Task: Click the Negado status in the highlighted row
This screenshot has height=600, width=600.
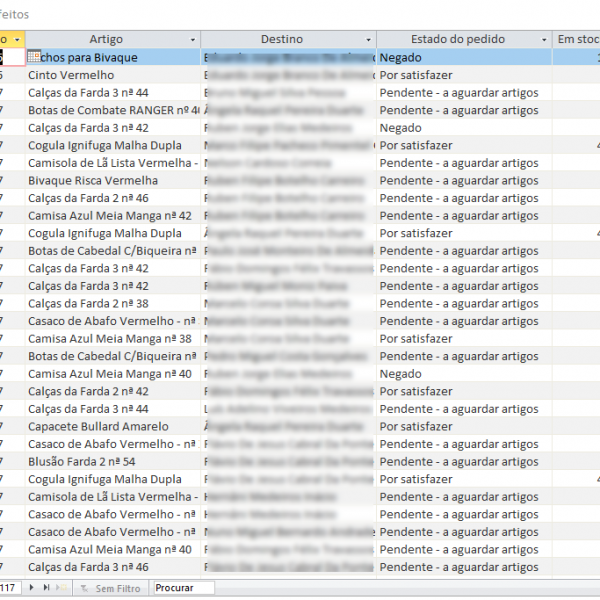Action: (x=400, y=57)
